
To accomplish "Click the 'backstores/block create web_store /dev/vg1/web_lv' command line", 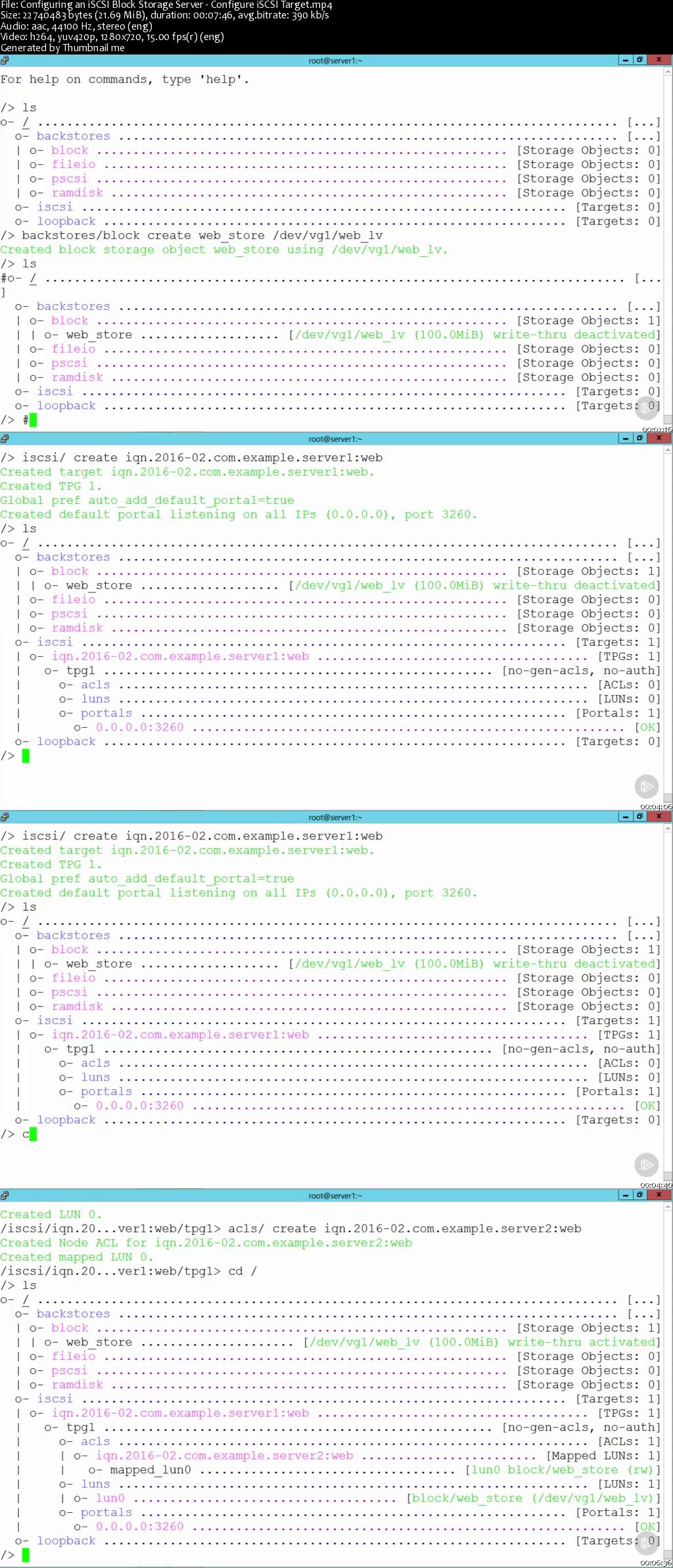I will coord(191,235).
